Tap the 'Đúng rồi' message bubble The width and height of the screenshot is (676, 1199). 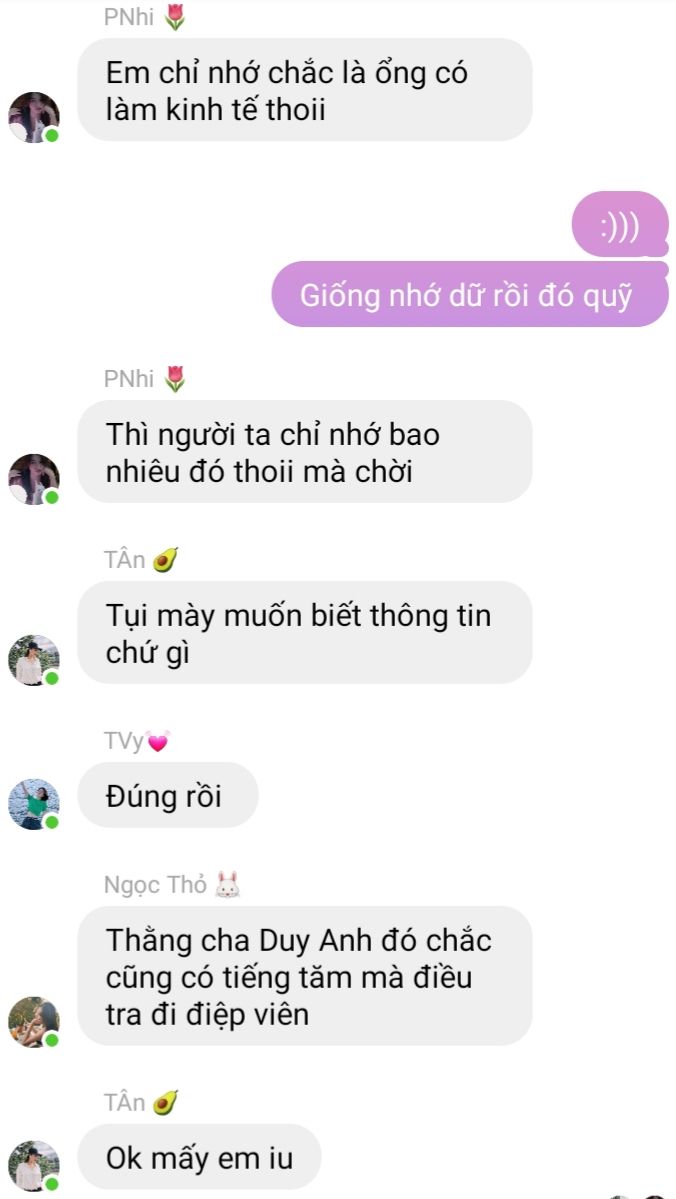click(x=168, y=795)
